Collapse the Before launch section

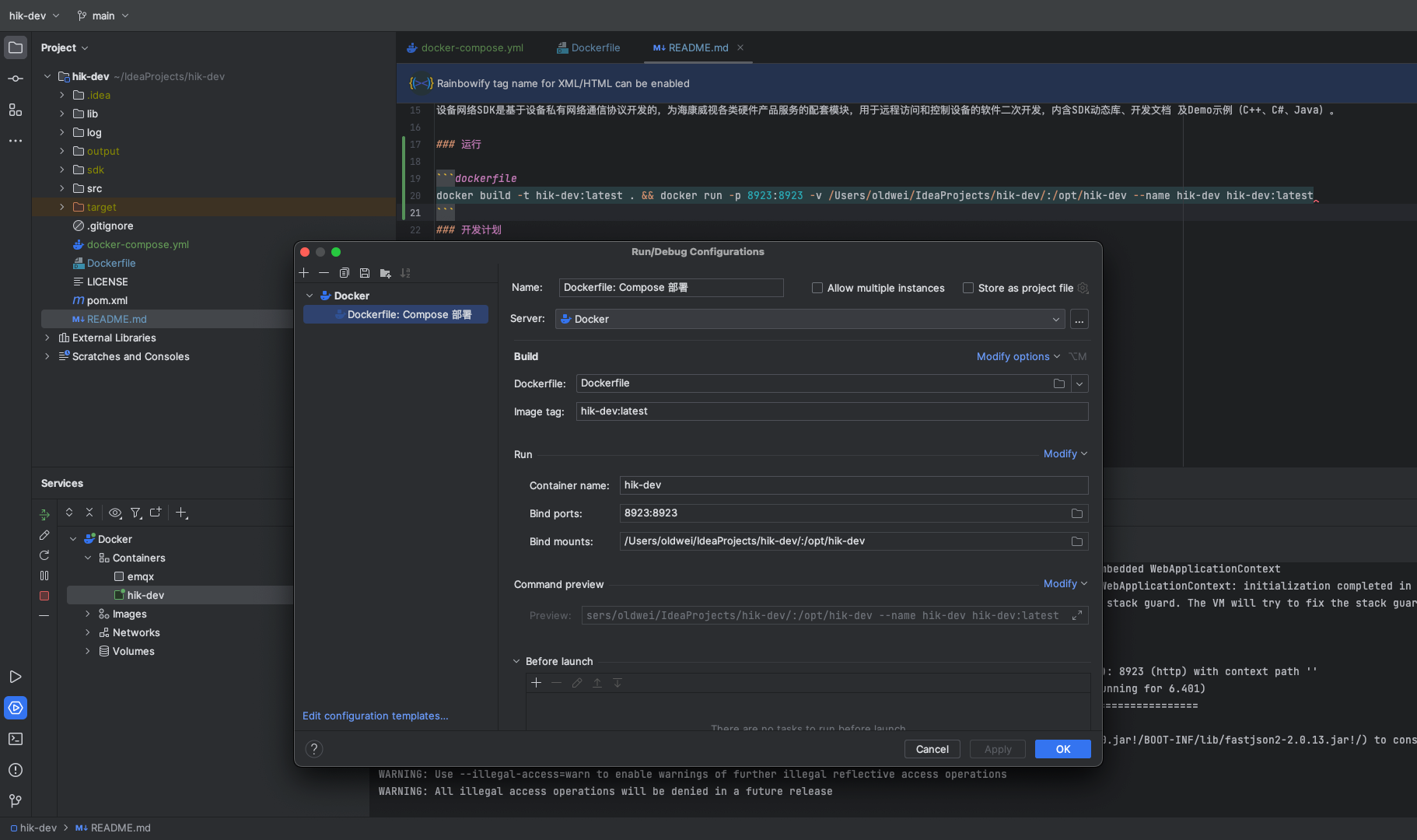tap(516, 661)
